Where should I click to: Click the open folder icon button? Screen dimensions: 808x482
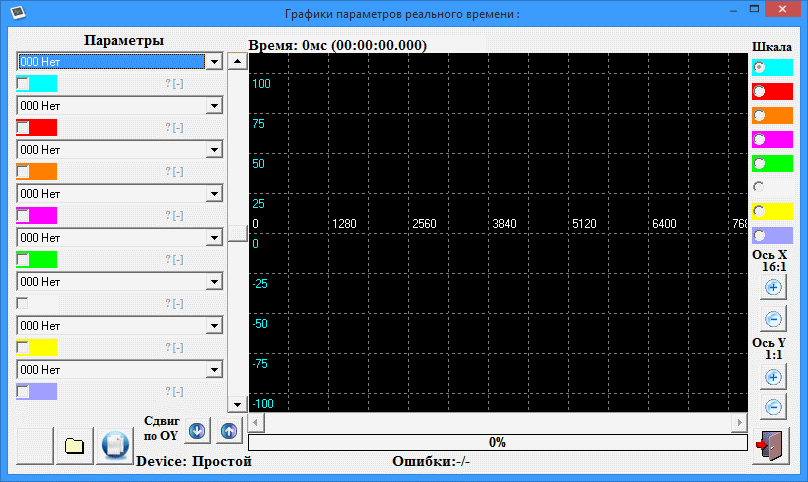tap(73, 445)
